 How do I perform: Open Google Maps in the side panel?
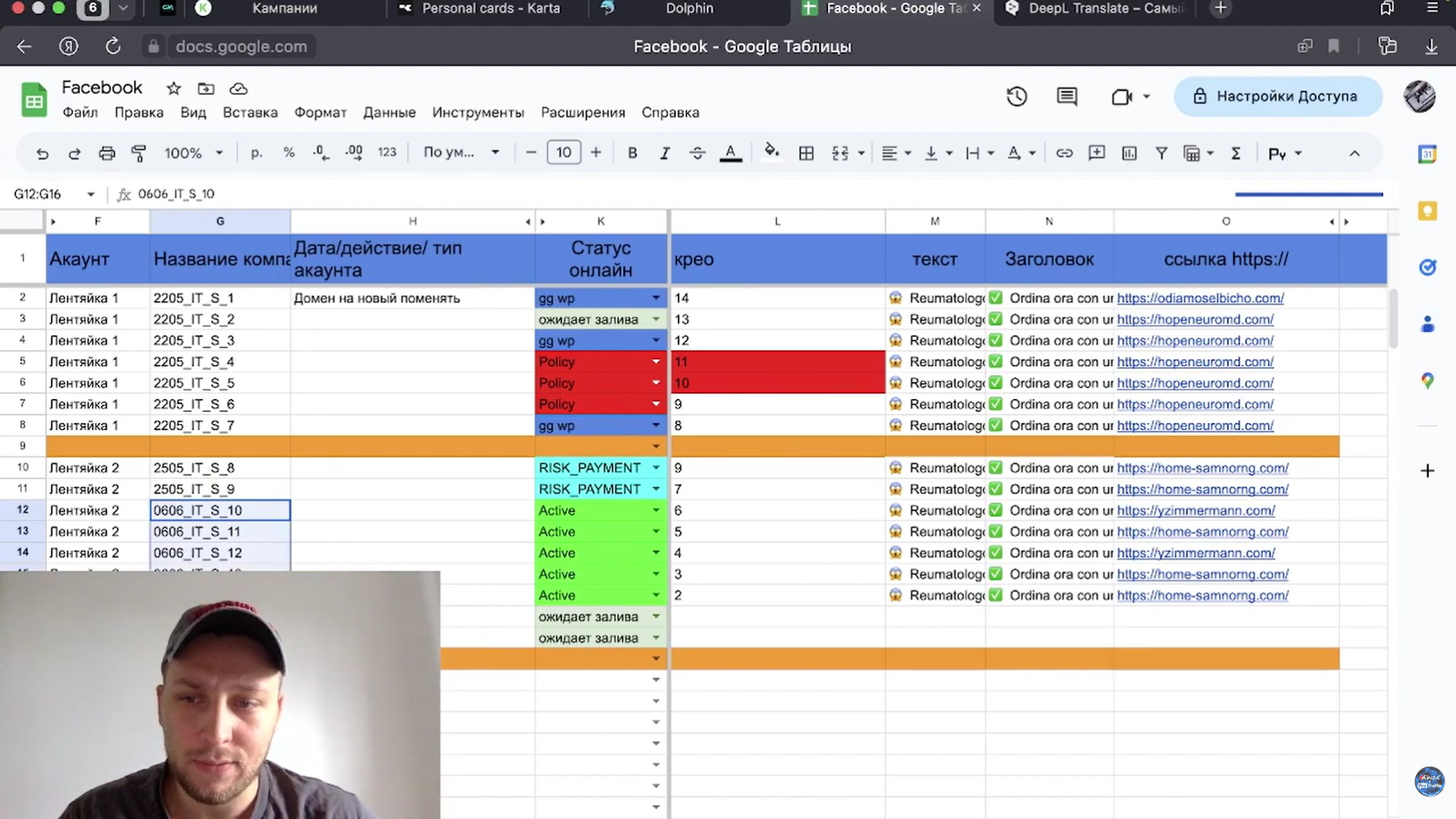pos(1427,381)
